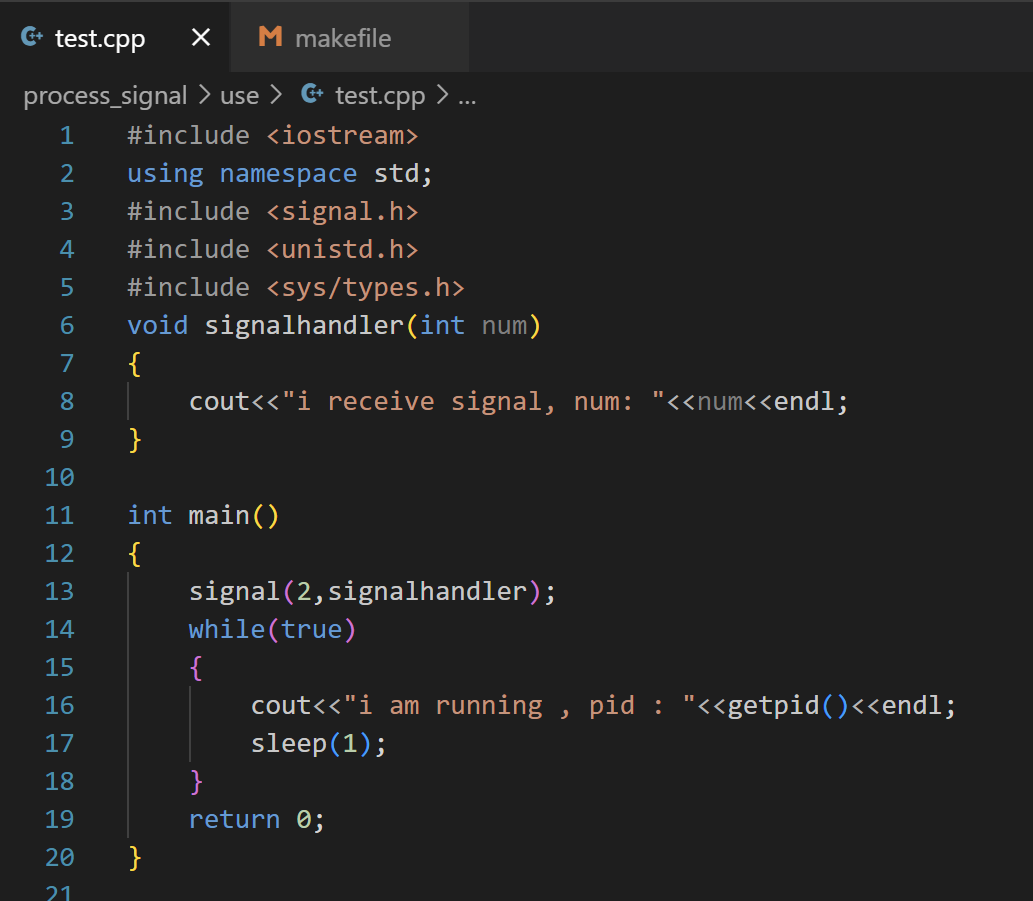Click the C++ file icon in test.cpp tab
This screenshot has height=901, width=1033.
tap(31, 36)
